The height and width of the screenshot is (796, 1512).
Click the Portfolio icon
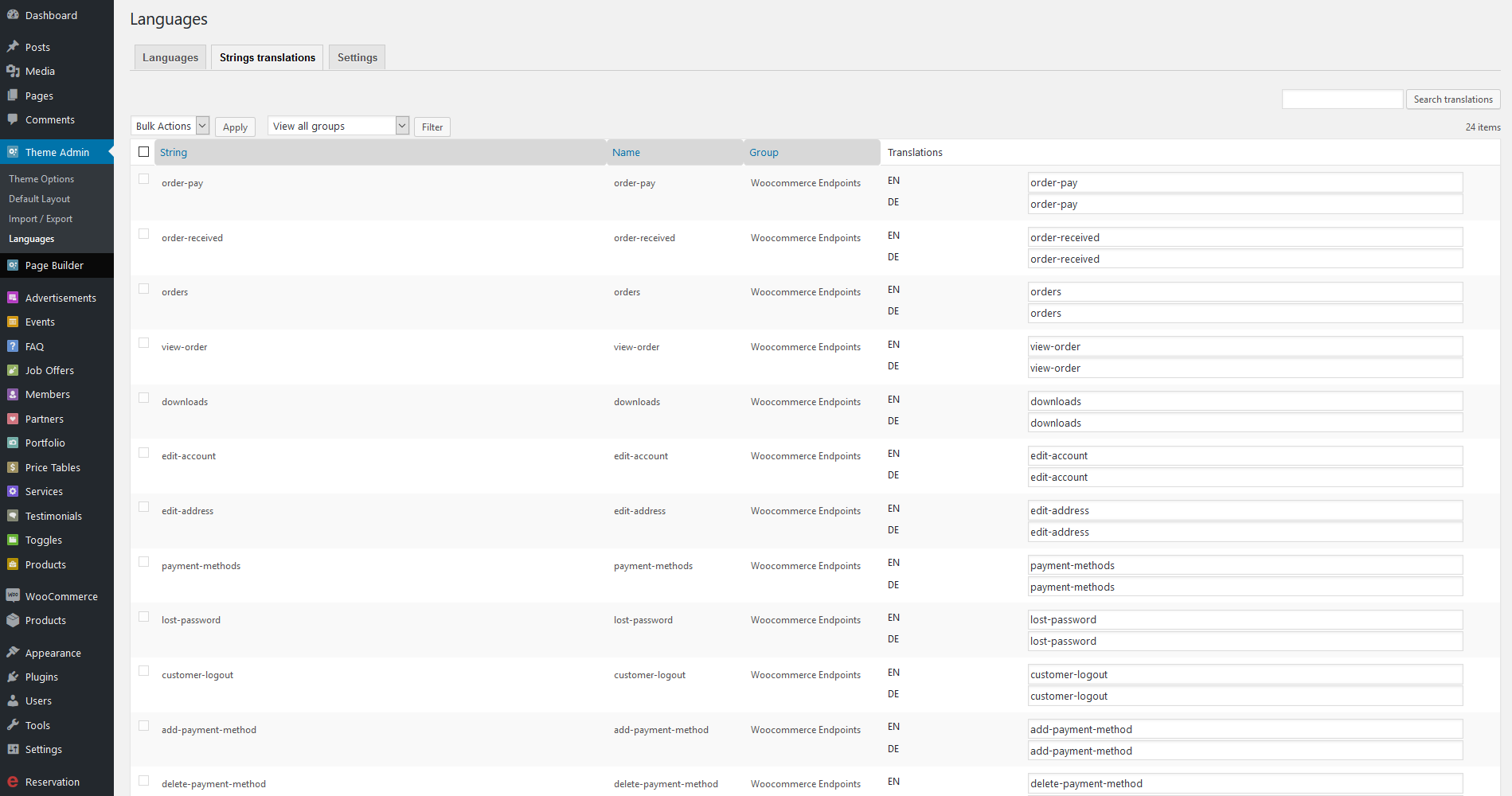click(13, 443)
